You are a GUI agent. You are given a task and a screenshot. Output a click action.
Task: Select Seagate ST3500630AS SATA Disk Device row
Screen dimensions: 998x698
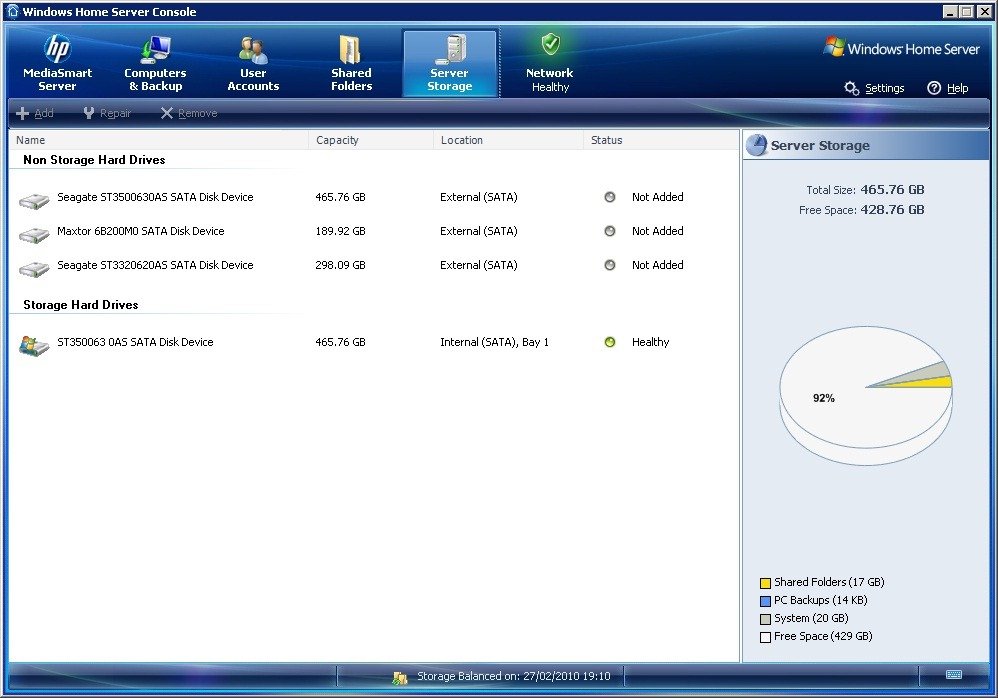click(374, 198)
